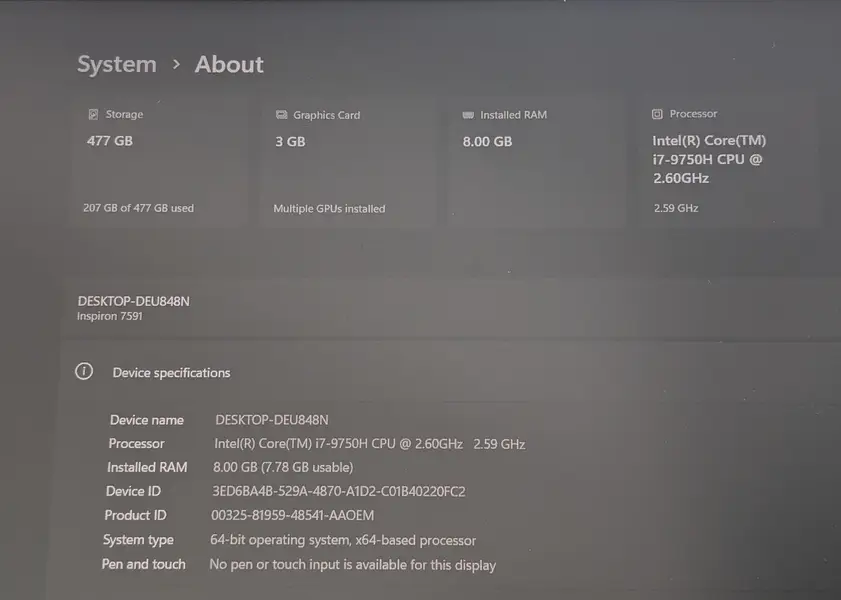This screenshot has width=841, height=600.
Task: Select the Device ID value
Action: point(339,491)
